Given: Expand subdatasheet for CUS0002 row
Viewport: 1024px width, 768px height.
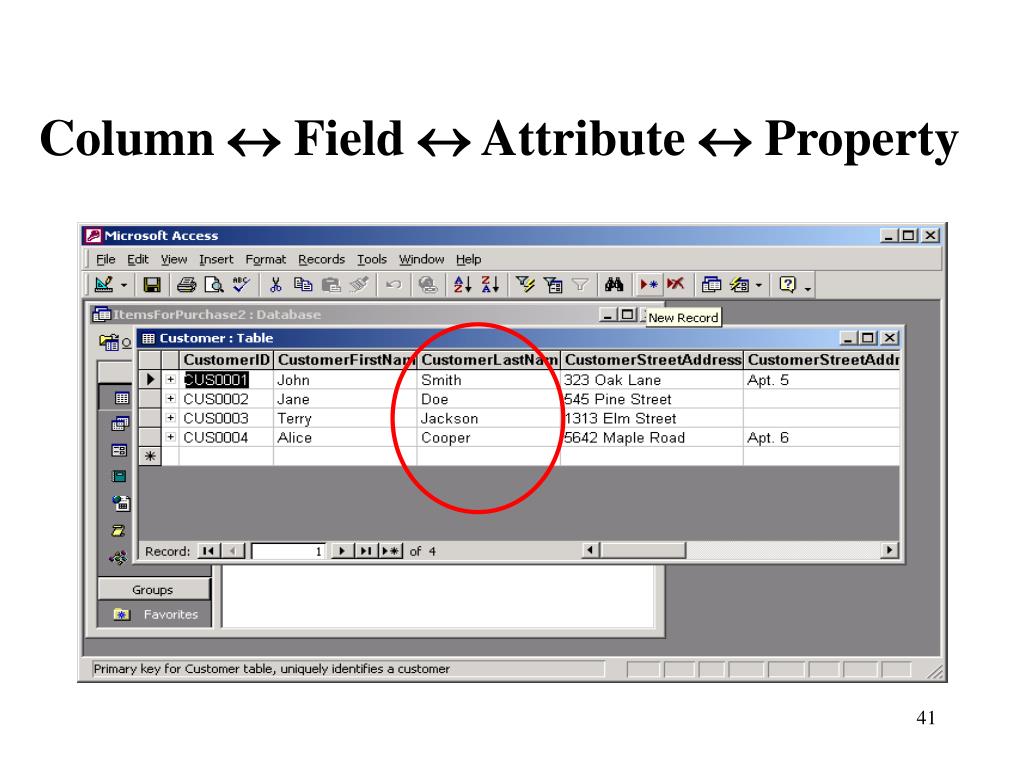Looking at the screenshot, I should [x=170, y=398].
